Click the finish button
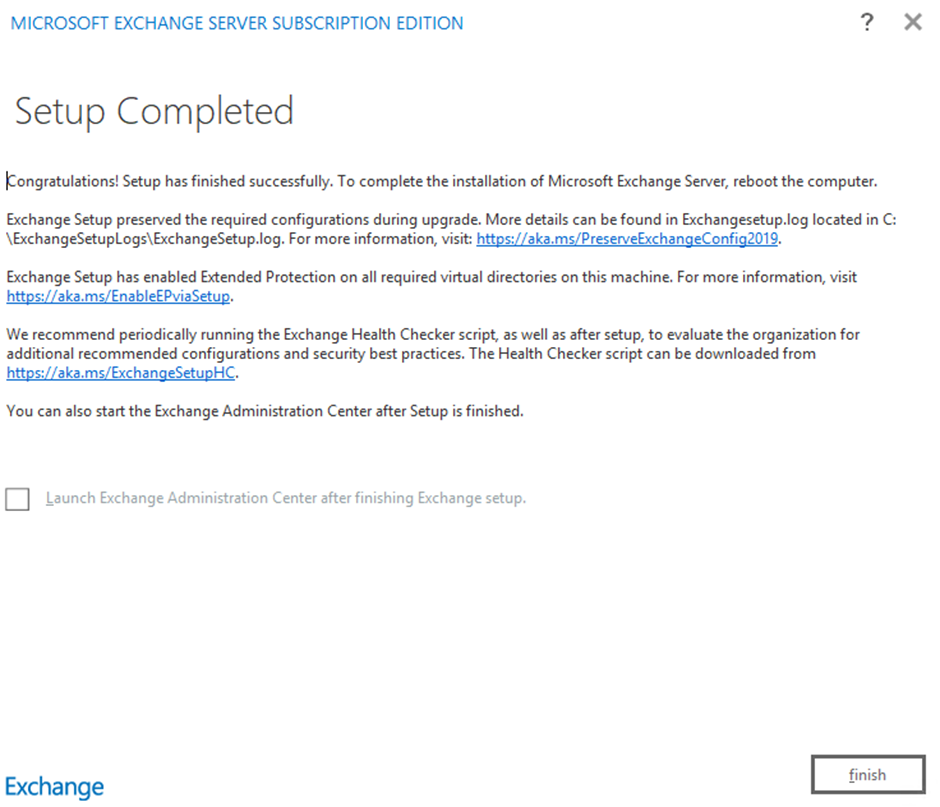Image resolution: width=940 pixels, height=807 pixels. tap(868, 775)
